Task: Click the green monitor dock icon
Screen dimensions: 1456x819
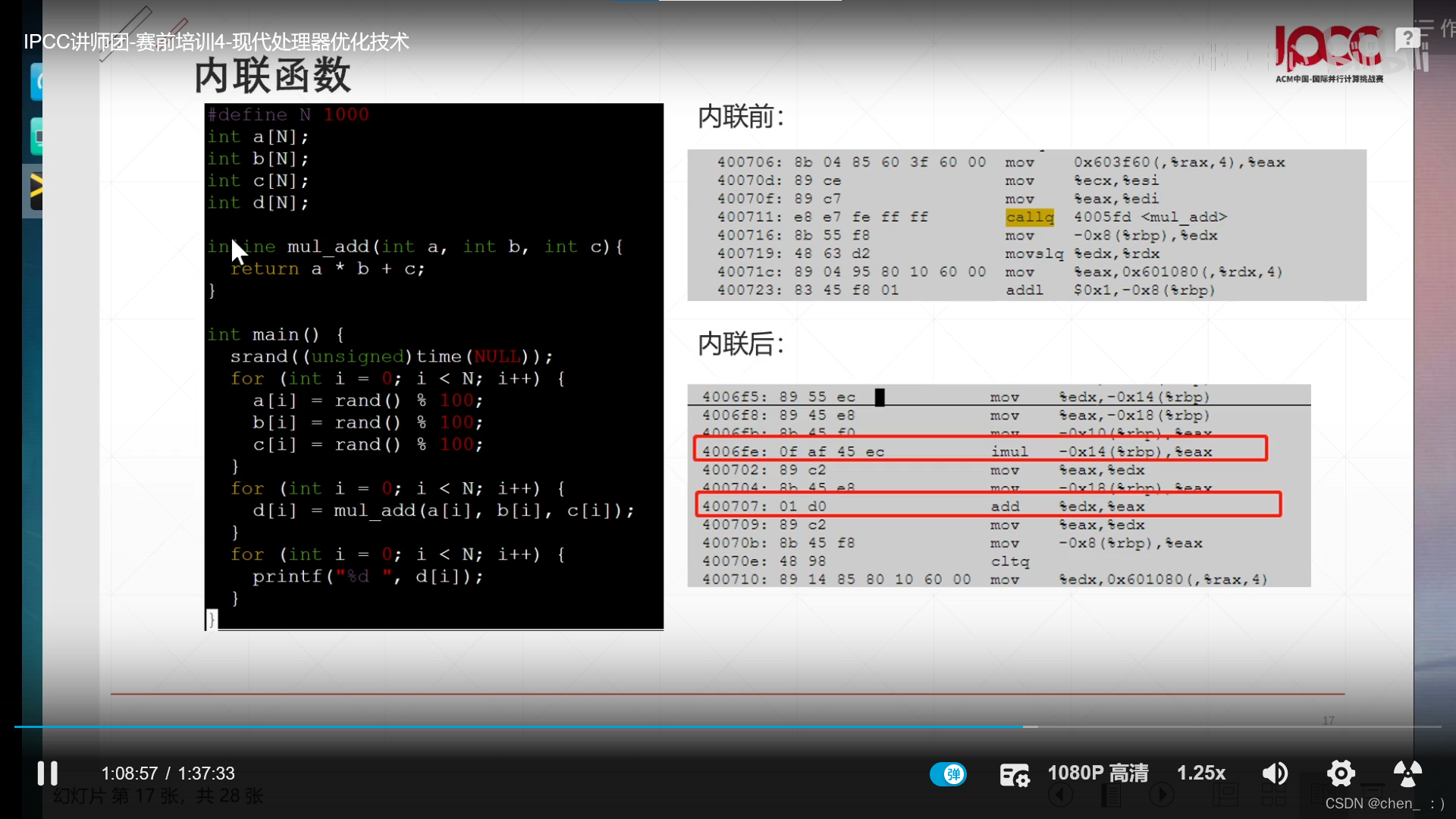Action: [x=36, y=137]
